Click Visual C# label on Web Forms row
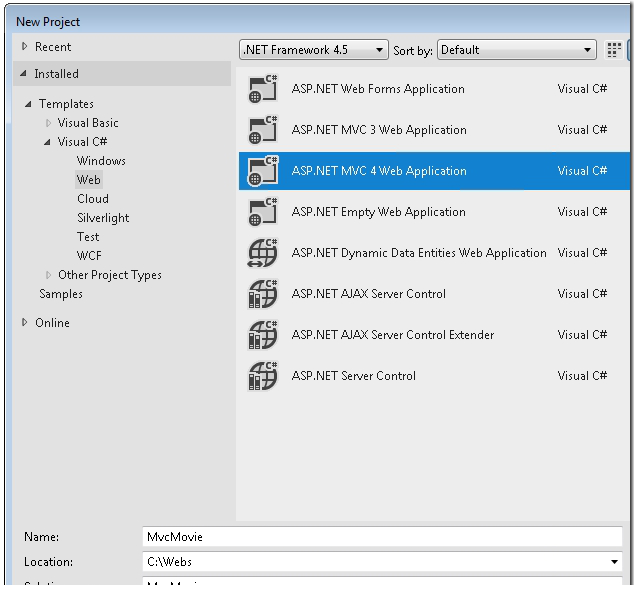The height and width of the screenshot is (608, 634). pyautogui.click(x=582, y=89)
